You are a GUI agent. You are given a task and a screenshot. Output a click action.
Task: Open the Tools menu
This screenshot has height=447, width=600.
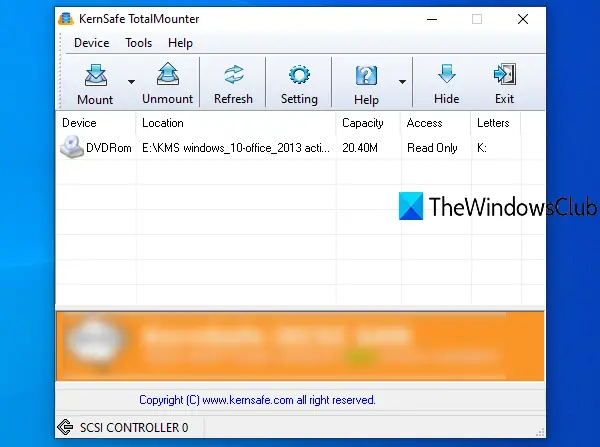[x=139, y=43]
